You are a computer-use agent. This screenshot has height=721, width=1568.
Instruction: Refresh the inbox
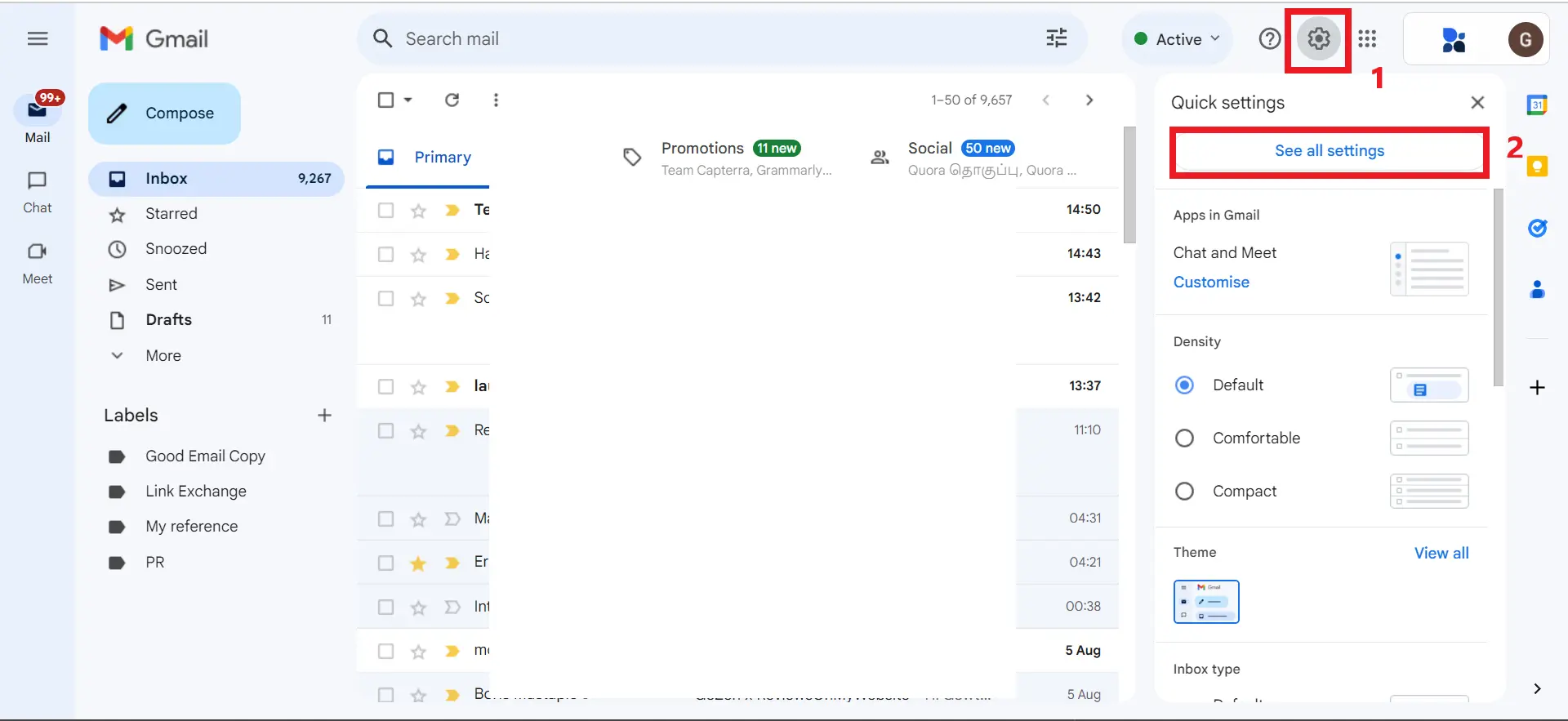click(x=452, y=100)
